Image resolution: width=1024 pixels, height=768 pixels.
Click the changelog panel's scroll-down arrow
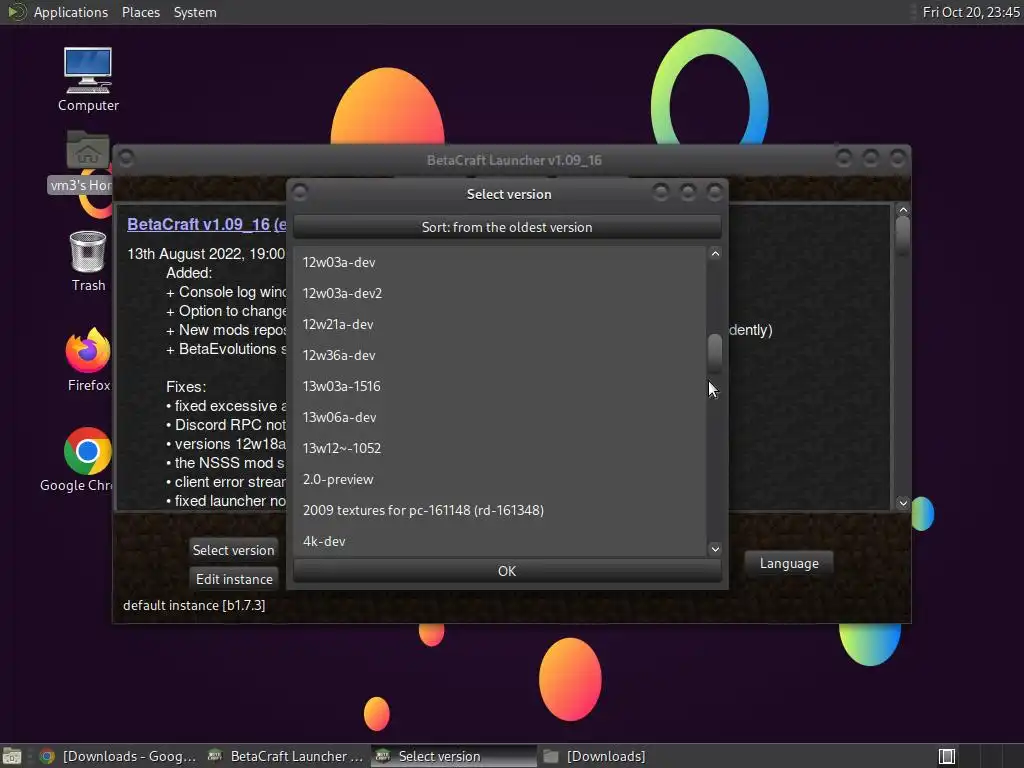click(x=903, y=503)
